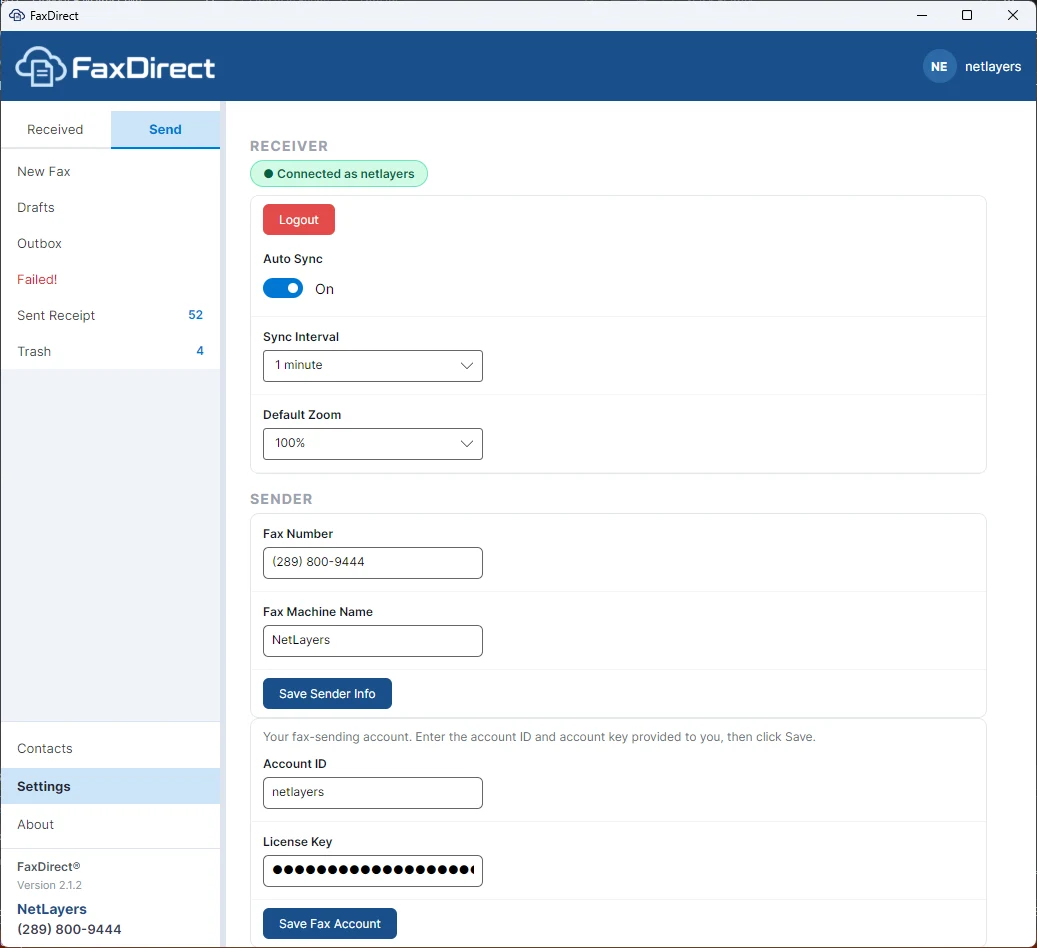Toggle the Auto Sync switch off
This screenshot has height=948, width=1037.
[283, 288]
